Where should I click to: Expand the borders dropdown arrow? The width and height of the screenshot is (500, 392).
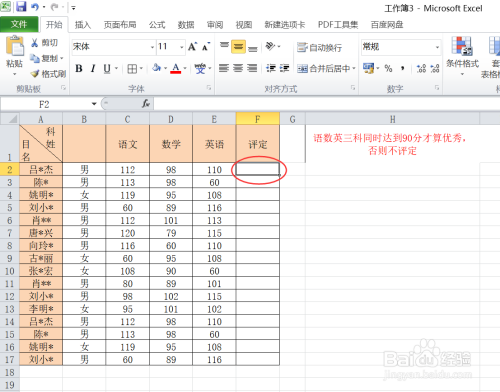(x=141, y=69)
